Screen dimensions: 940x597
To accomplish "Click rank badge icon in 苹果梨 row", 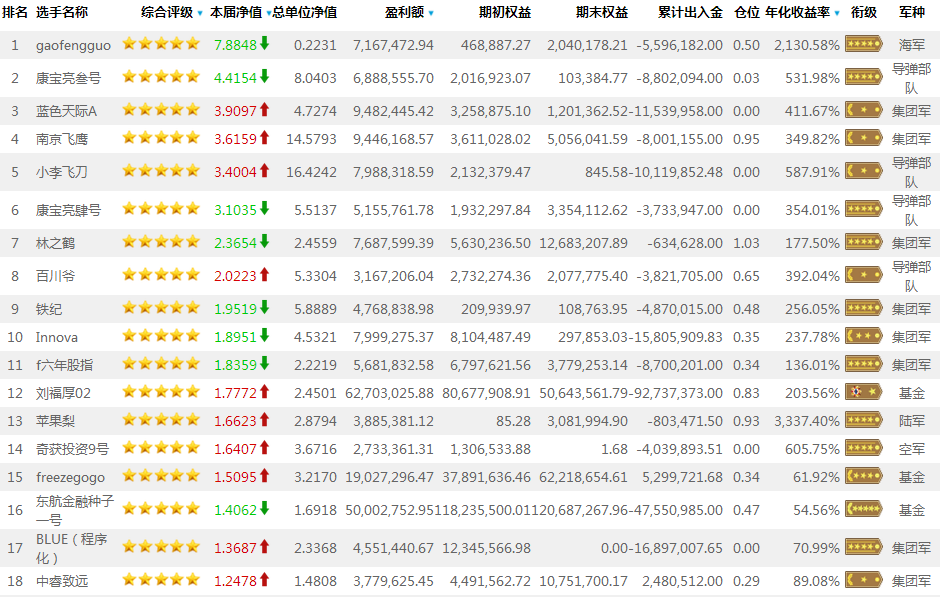I will [863, 420].
